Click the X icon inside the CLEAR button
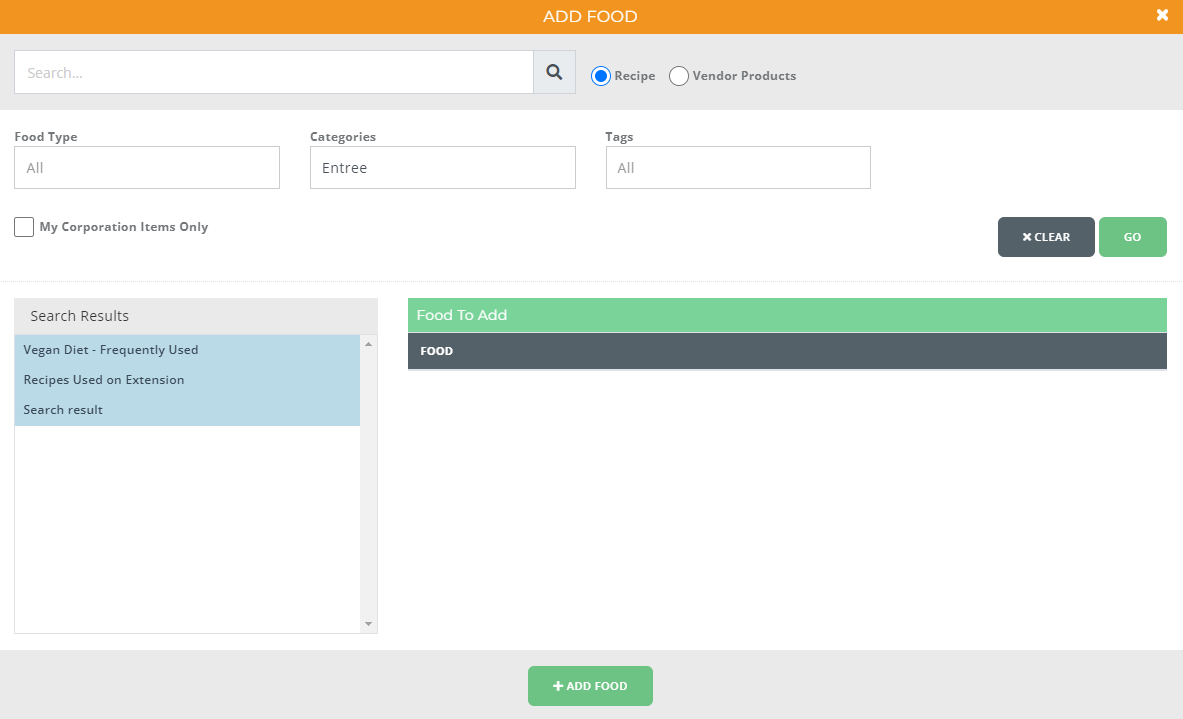 (1026, 237)
